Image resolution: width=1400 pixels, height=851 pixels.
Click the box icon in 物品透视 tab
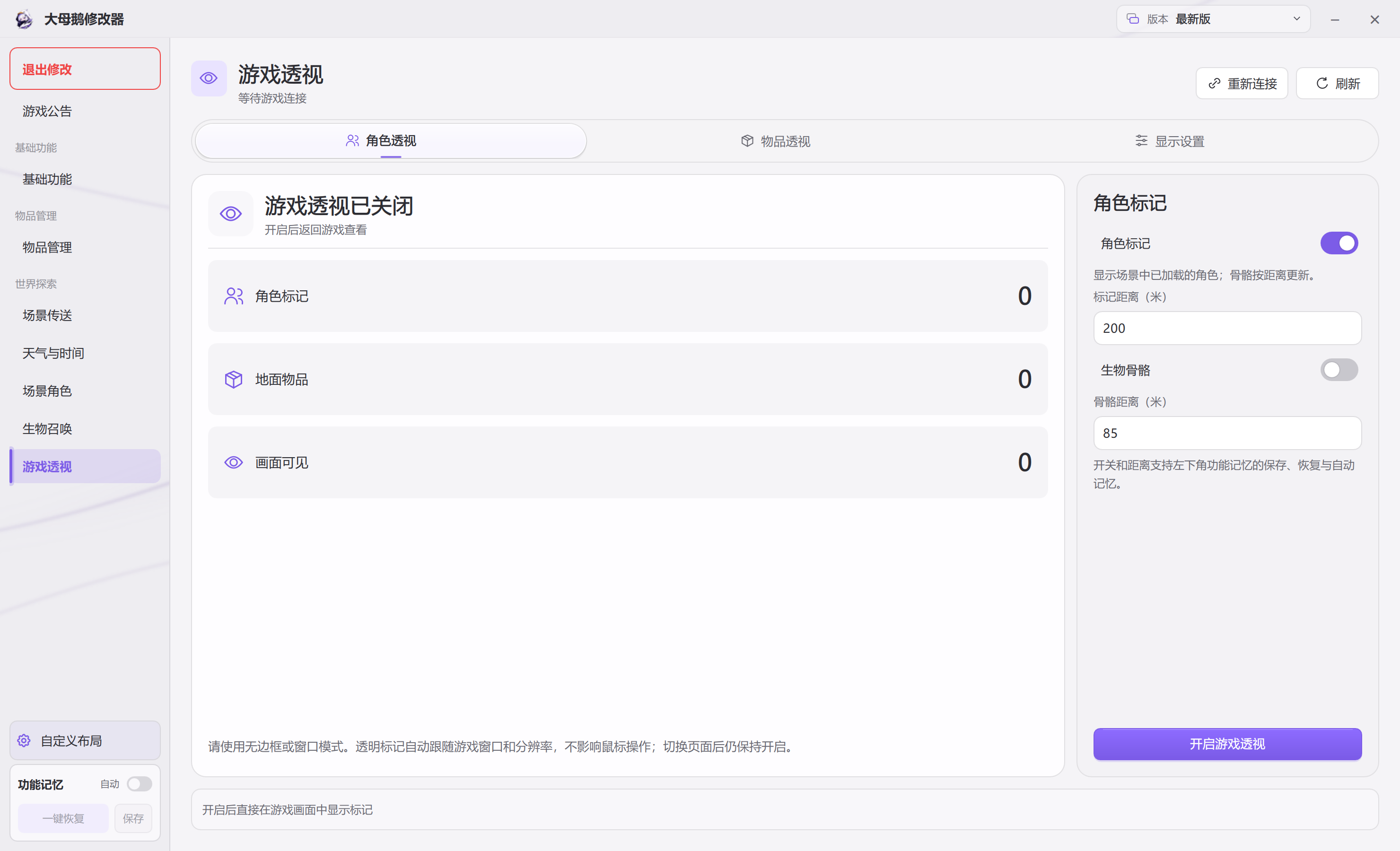[747, 141]
